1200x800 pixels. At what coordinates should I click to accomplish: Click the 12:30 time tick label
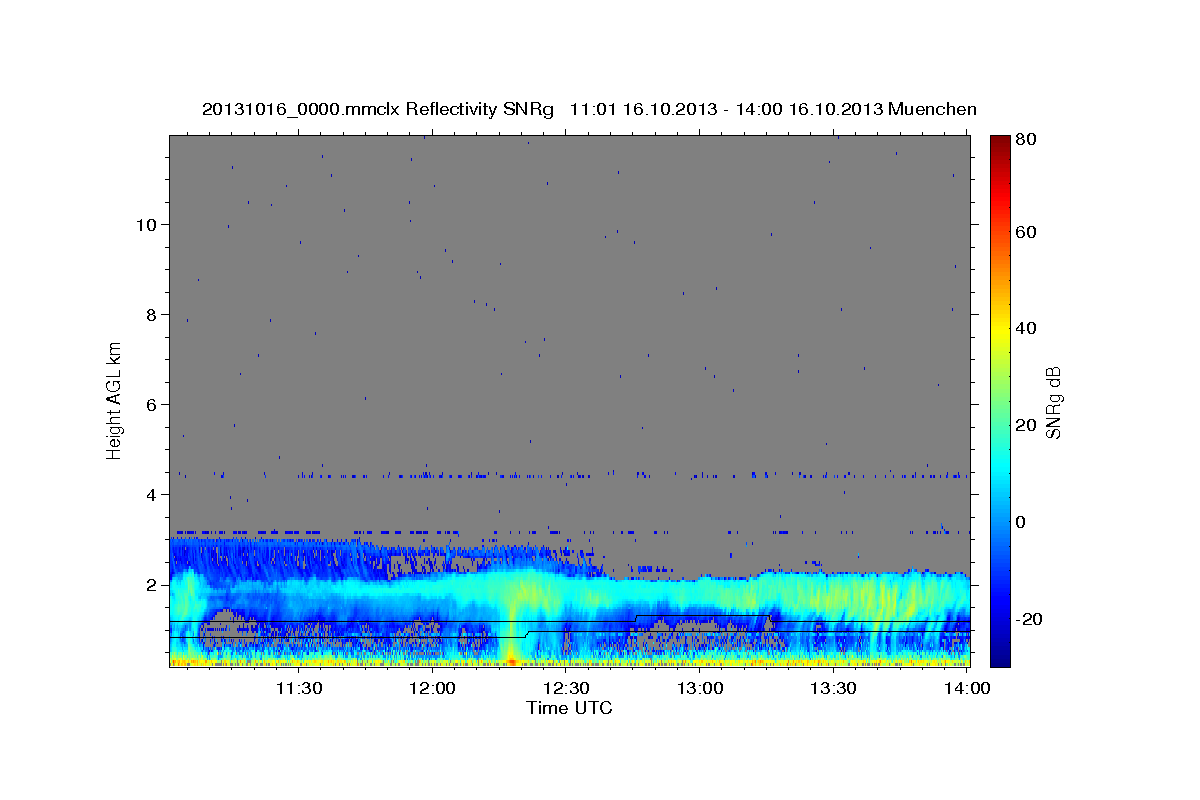[567, 689]
